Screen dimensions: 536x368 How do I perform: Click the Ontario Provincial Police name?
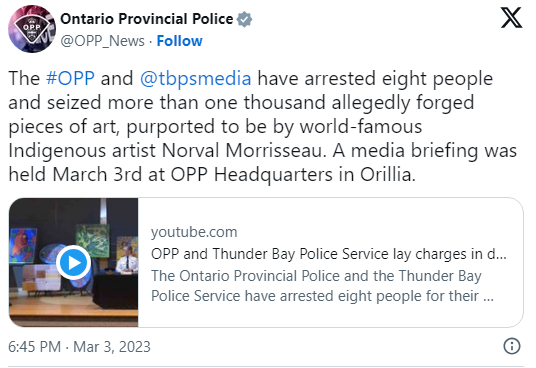pos(147,19)
